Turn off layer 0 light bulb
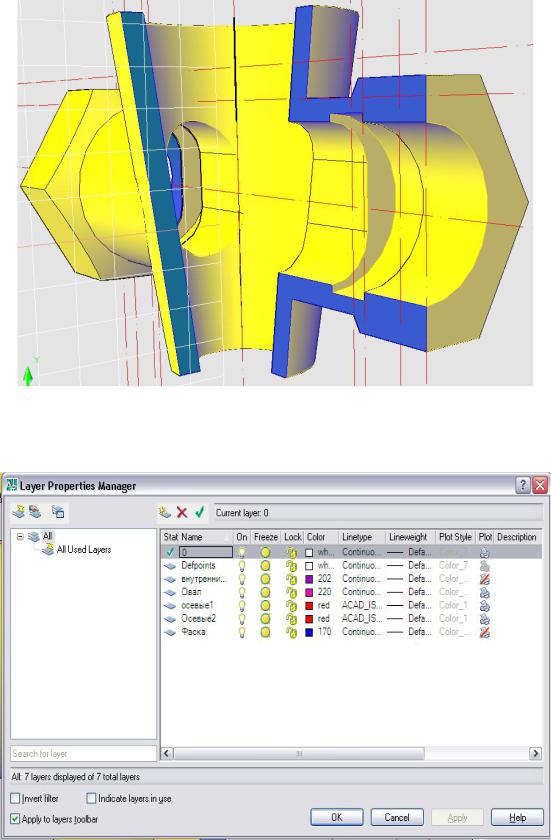This screenshot has height=840, width=551. coord(242,552)
